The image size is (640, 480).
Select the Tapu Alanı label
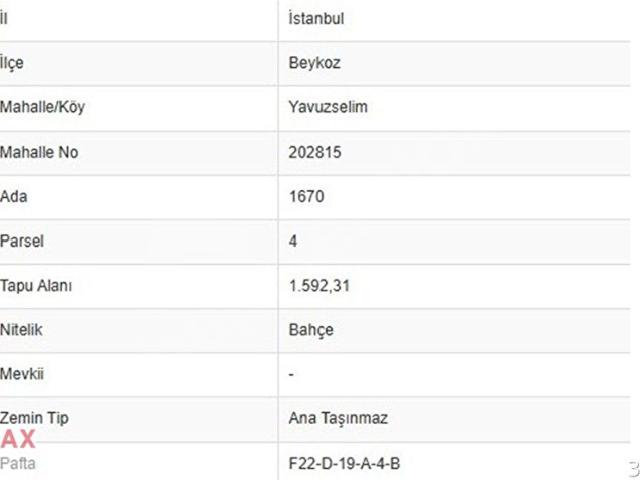point(36,285)
